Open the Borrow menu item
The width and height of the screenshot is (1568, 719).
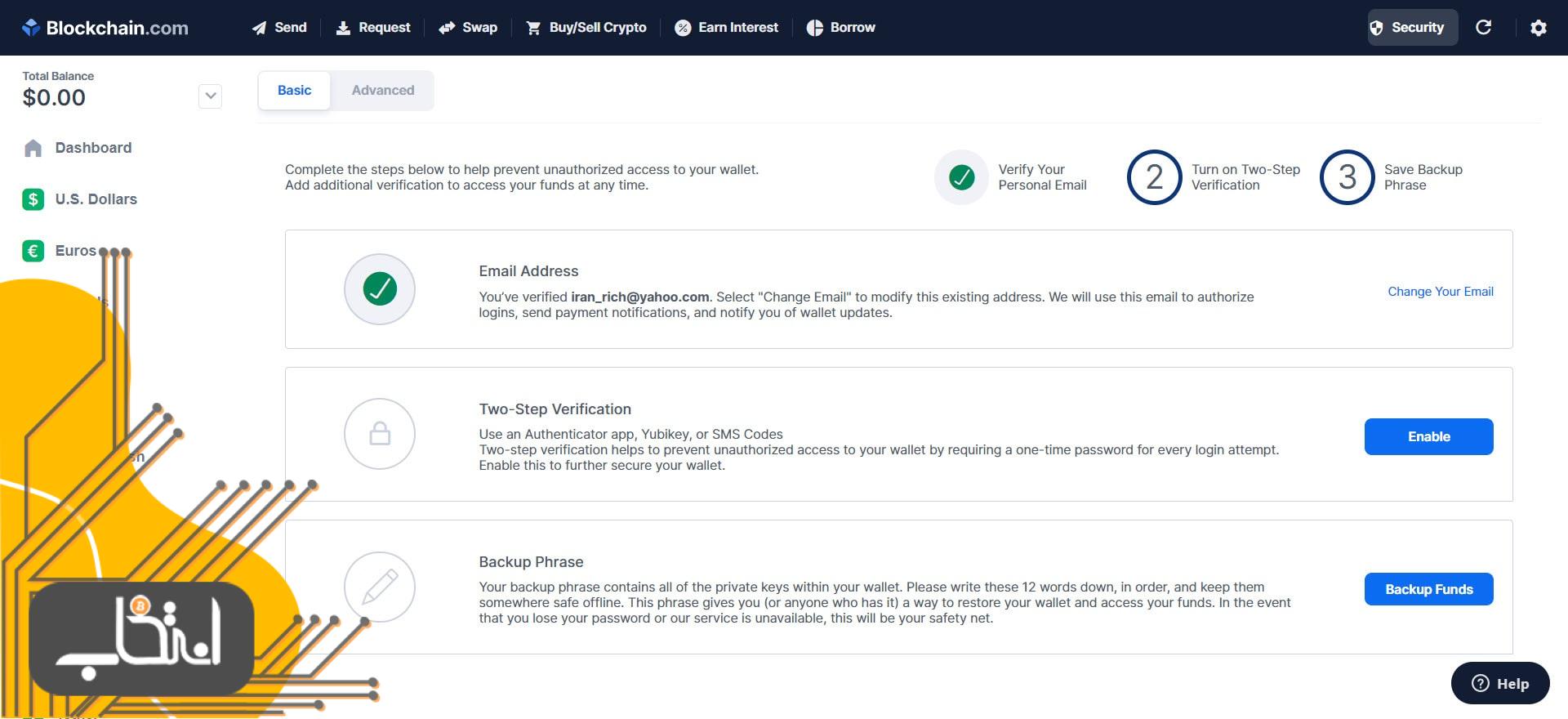[x=841, y=28]
